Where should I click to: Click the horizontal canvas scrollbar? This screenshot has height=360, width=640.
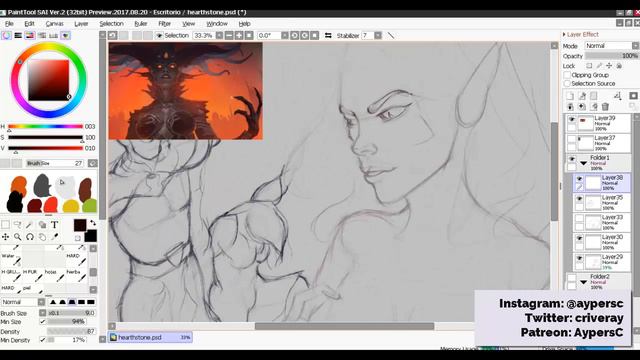point(344,326)
